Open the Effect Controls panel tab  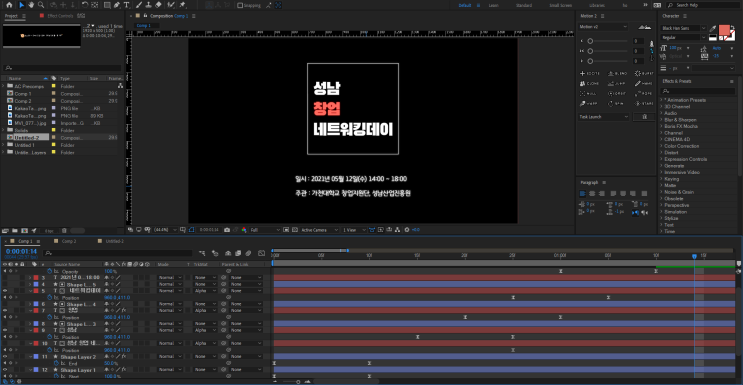(60, 16)
